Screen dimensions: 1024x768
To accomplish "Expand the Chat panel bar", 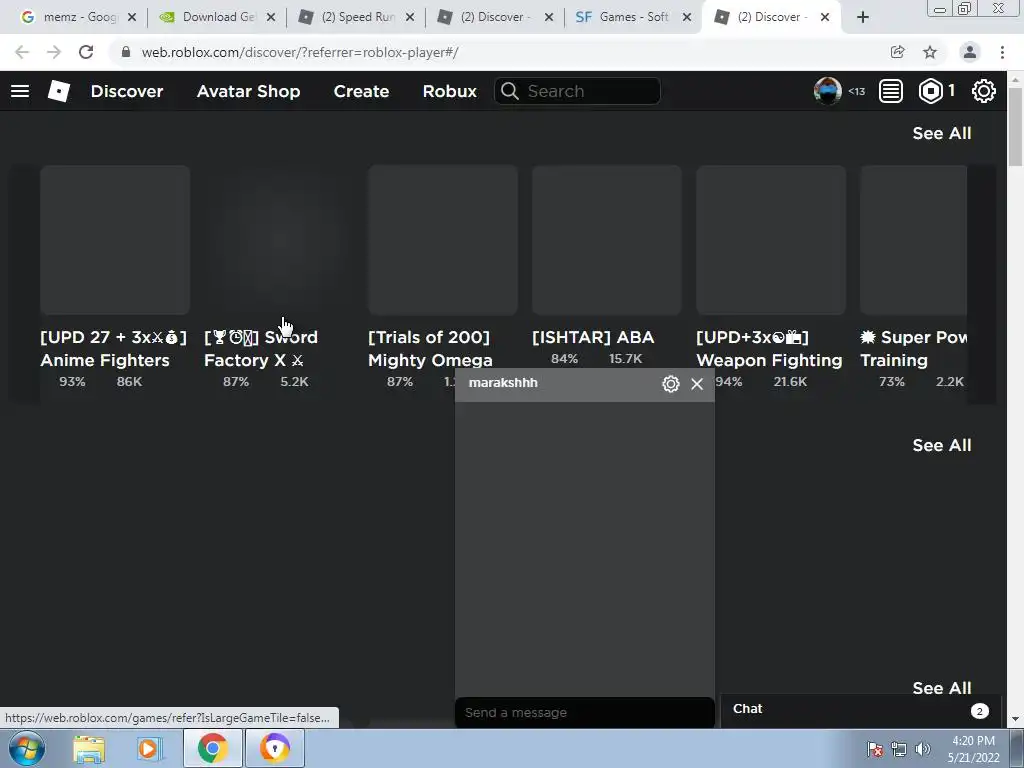I will pyautogui.click(x=860, y=709).
